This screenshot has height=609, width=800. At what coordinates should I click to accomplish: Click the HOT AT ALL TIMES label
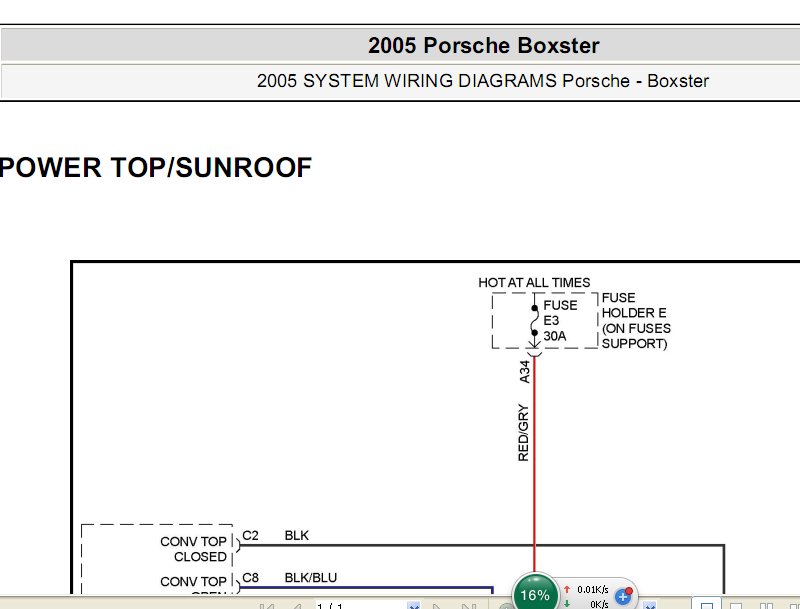pos(534,283)
